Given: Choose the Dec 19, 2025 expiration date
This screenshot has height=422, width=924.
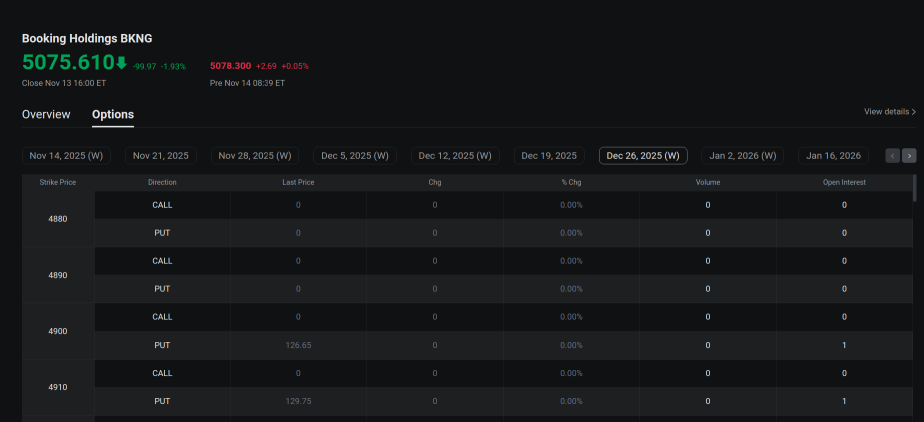Looking at the screenshot, I should [x=549, y=156].
